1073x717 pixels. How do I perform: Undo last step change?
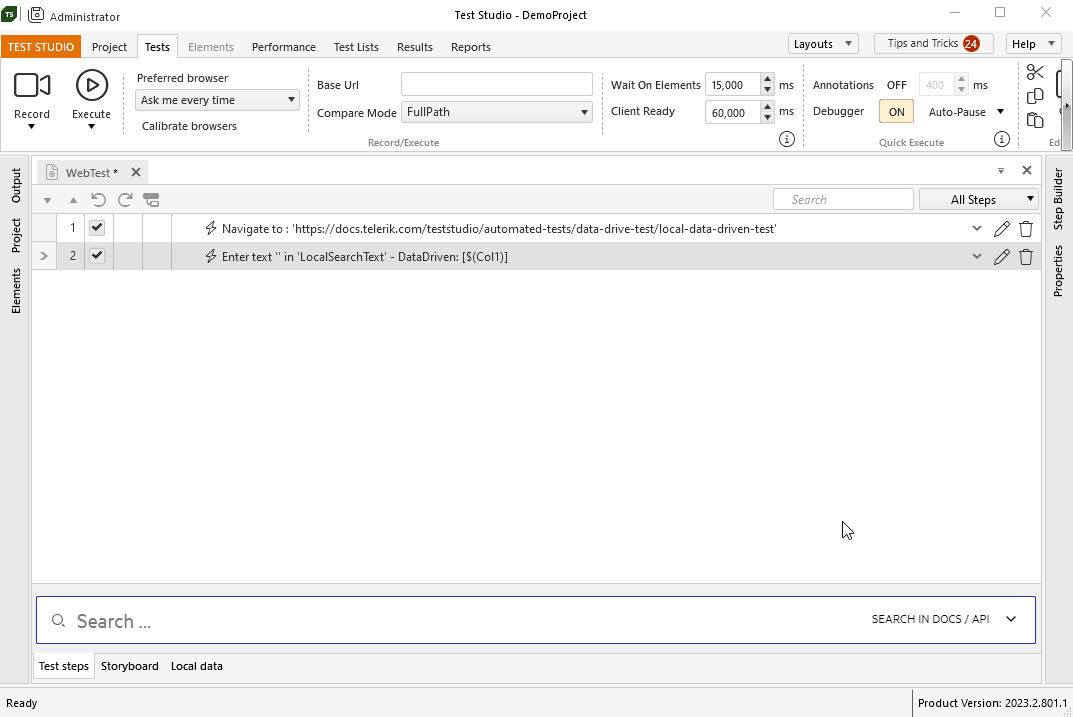point(99,200)
